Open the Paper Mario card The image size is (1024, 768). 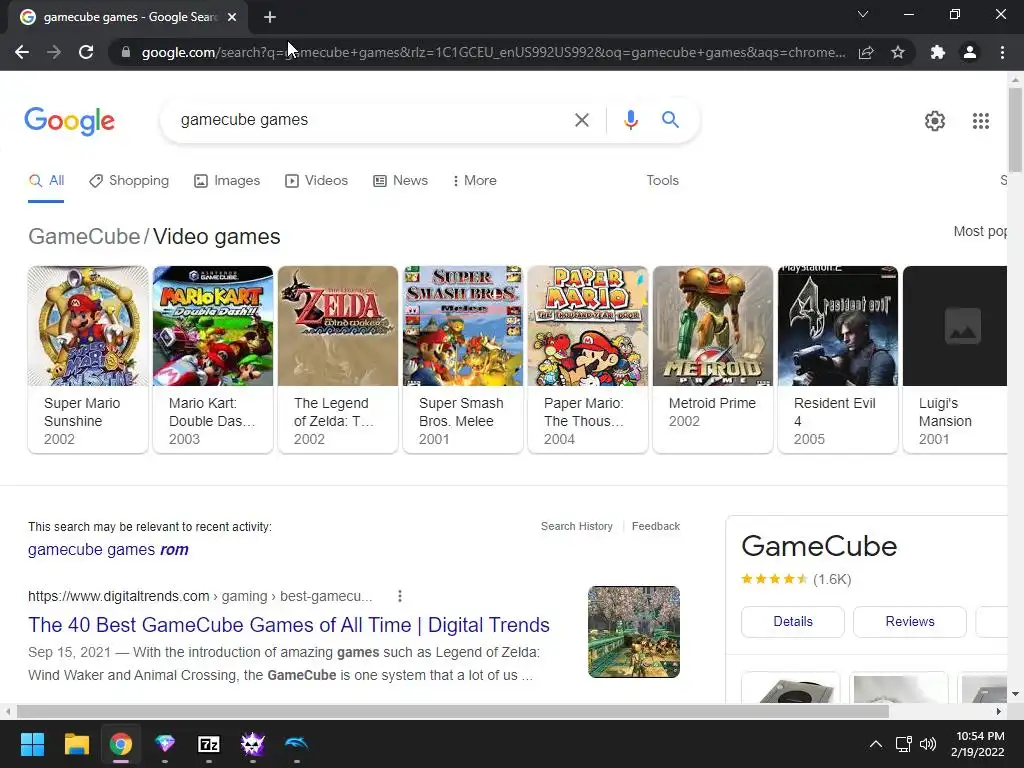588,359
